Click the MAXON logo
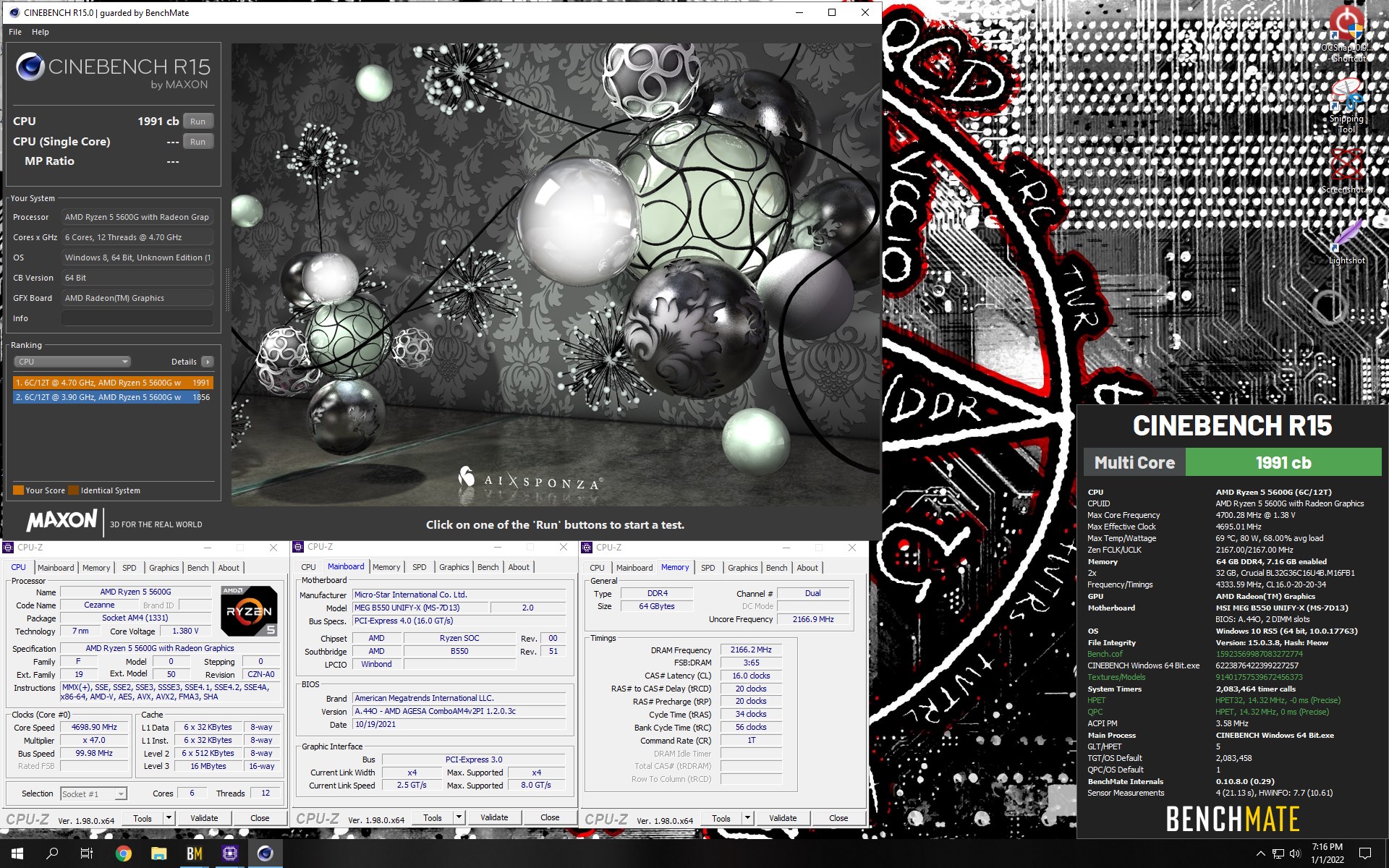The height and width of the screenshot is (868, 1389). 61,520
